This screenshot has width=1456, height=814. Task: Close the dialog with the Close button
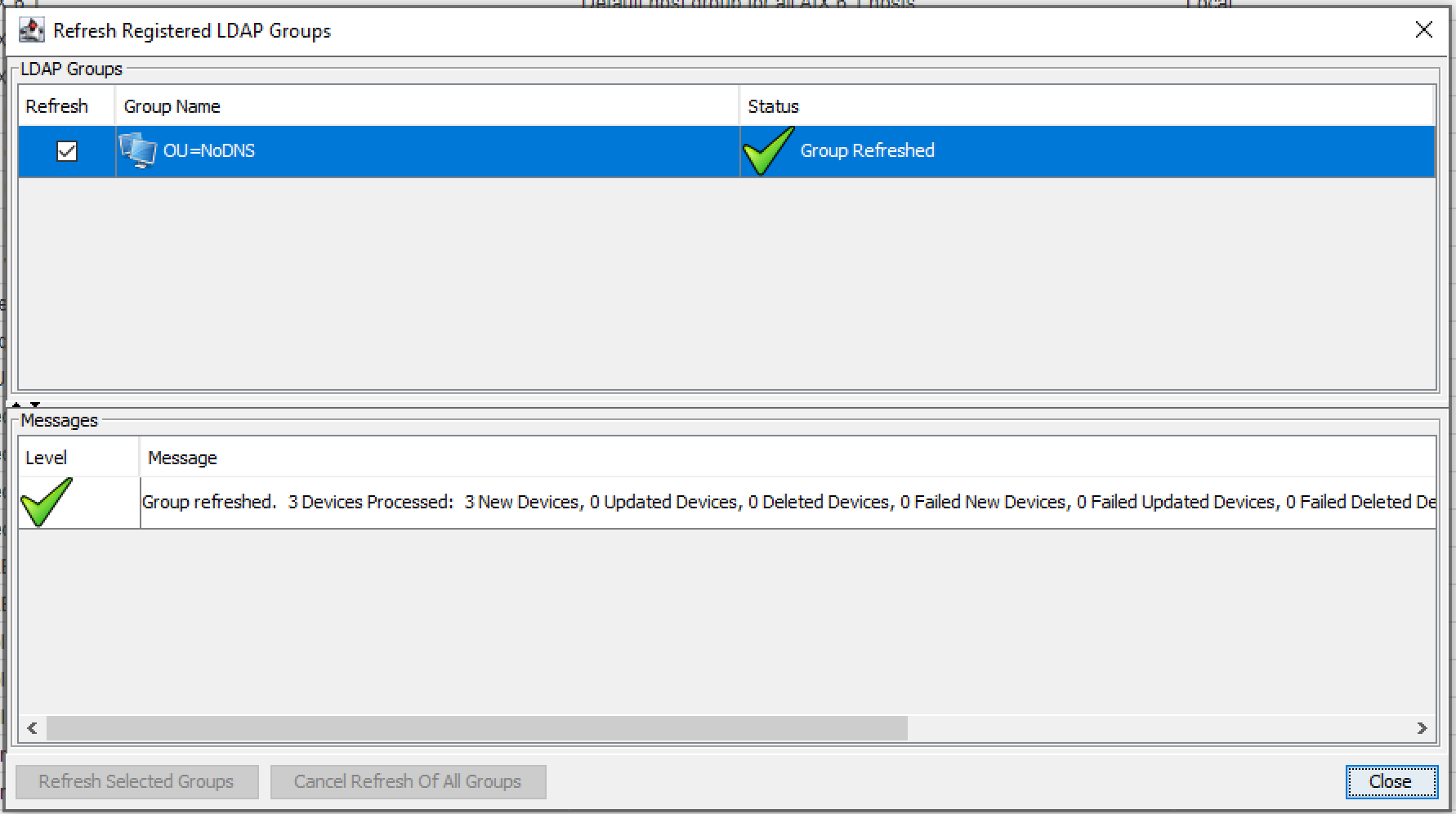pos(1391,782)
